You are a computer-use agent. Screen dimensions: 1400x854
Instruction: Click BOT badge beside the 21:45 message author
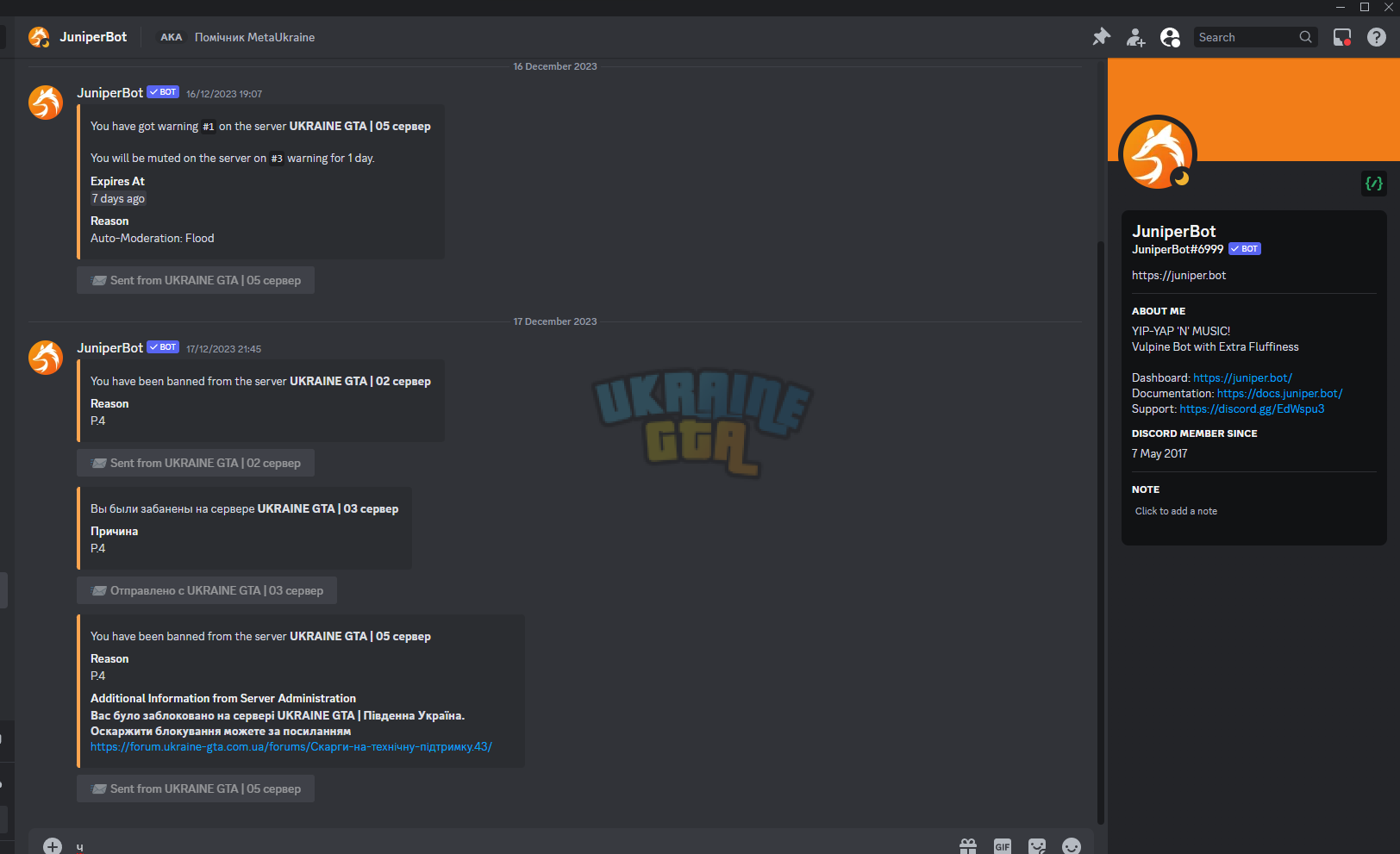[163, 347]
